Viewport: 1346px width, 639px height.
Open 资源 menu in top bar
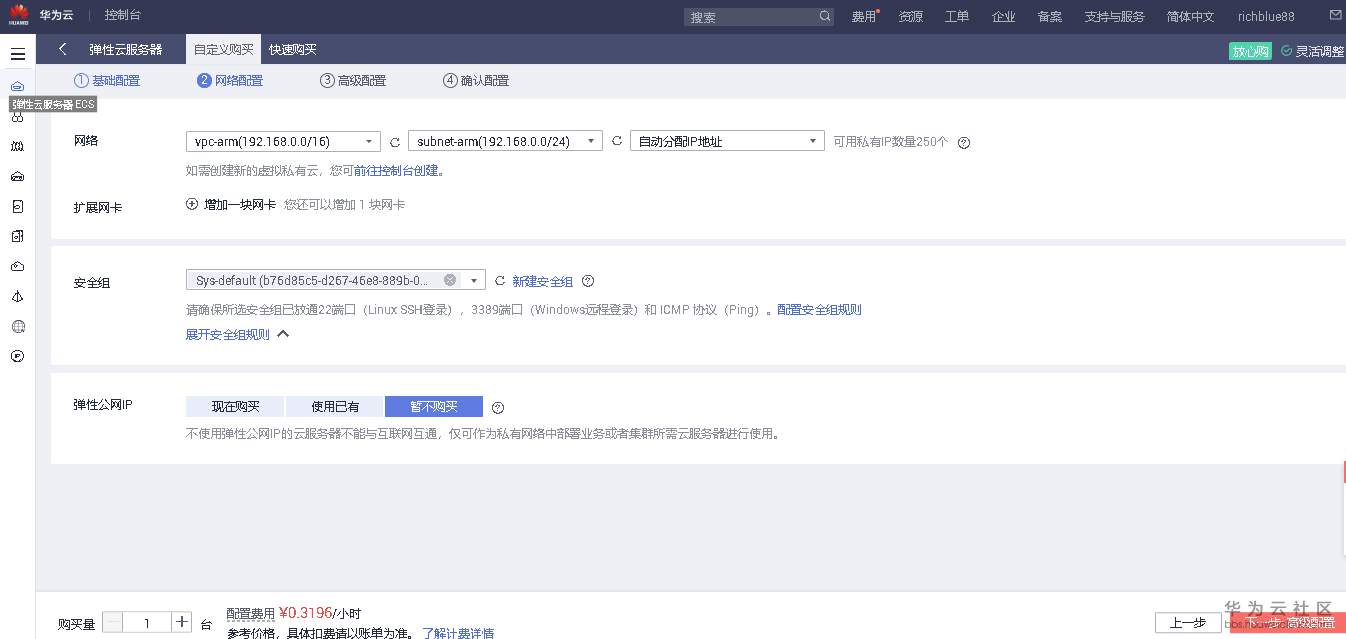click(910, 17)
